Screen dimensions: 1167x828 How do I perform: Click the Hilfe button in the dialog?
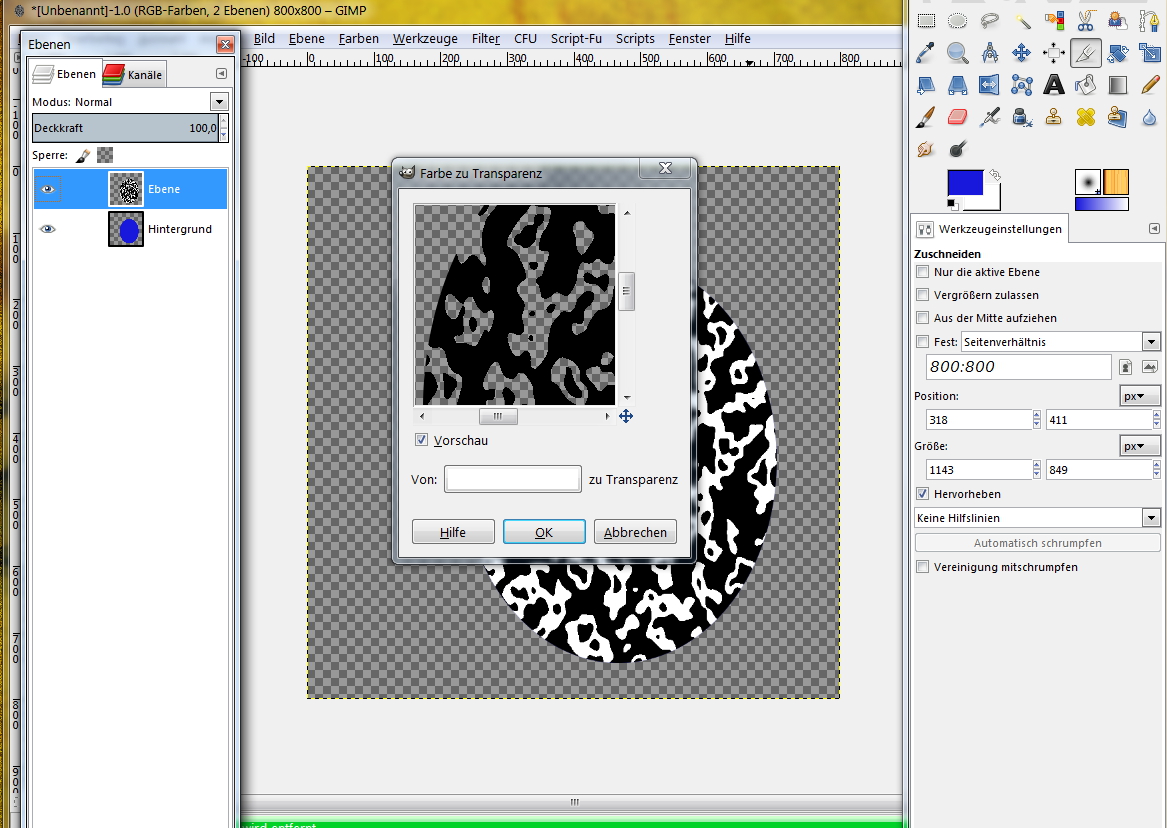(453, 532)
